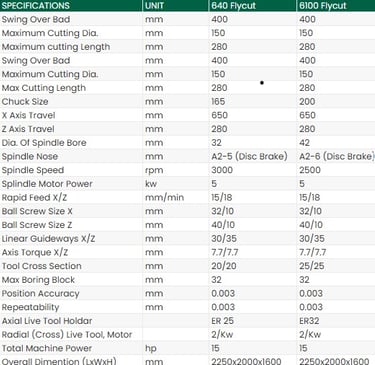The width and height of the screenshot is (375, 365).
Task: Click the 'A2-6 (Disc Brake)' cell
Action: pyautogui.click(x=337, y=156)
